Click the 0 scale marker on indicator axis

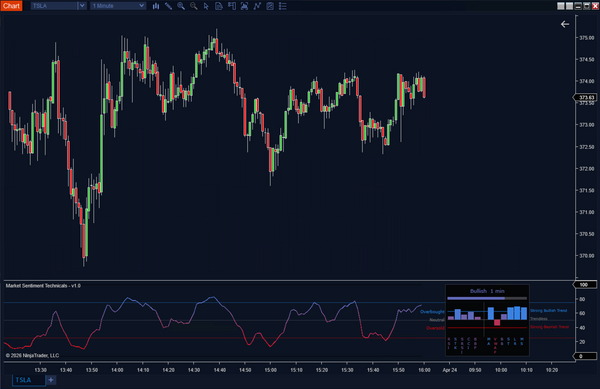click(x=585, y=356)
